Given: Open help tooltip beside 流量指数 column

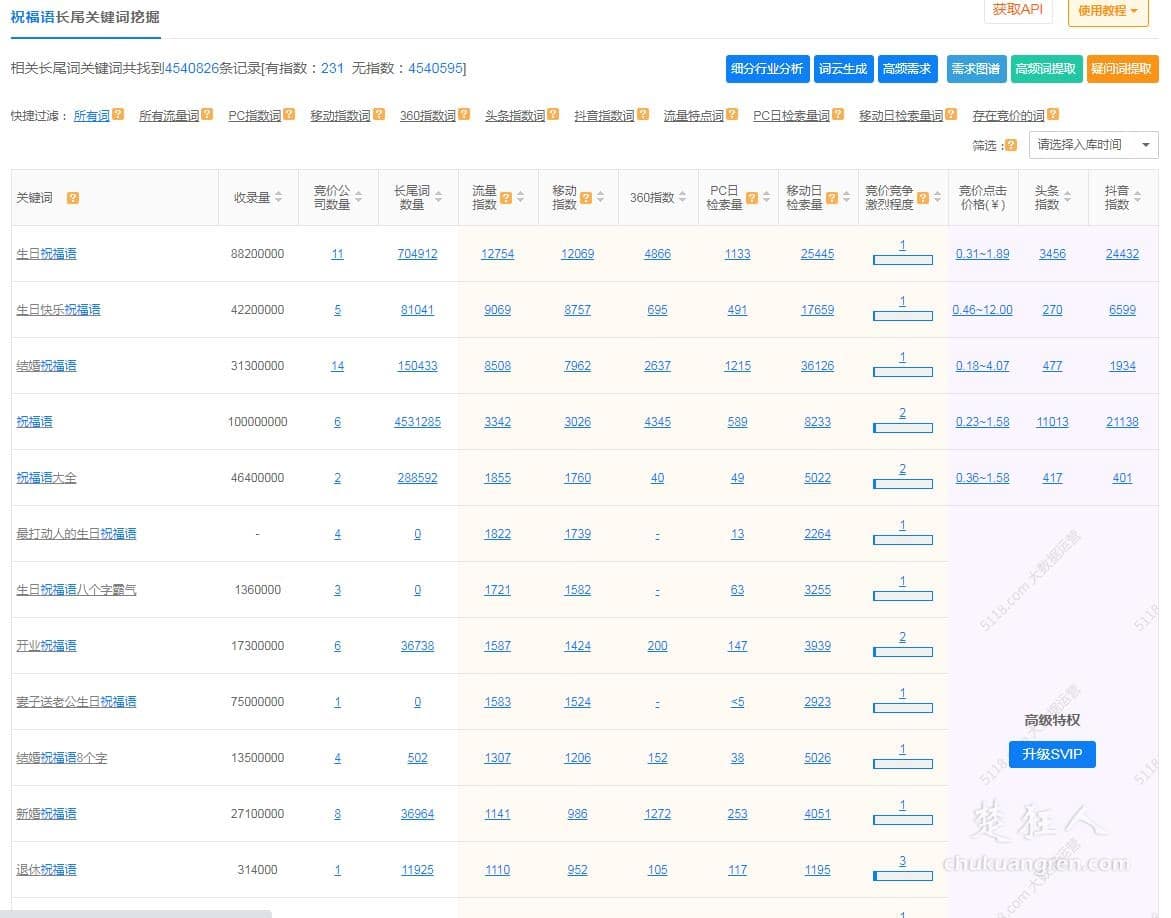Looking at the screenshot, I should (507, 197).
